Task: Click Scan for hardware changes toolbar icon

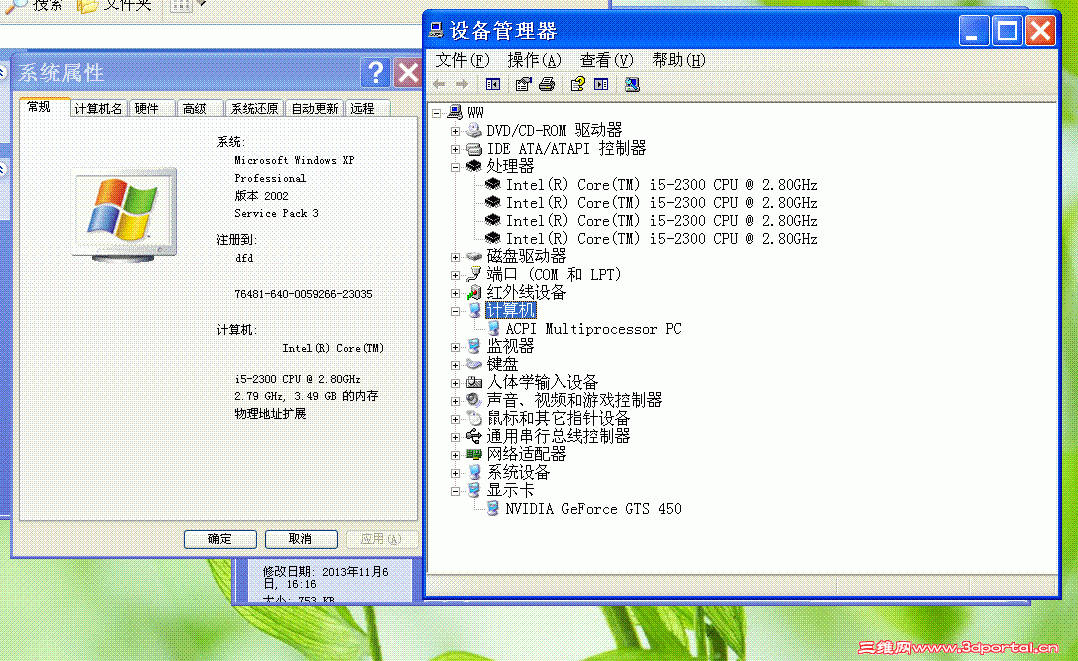Action: pos(632,84)
